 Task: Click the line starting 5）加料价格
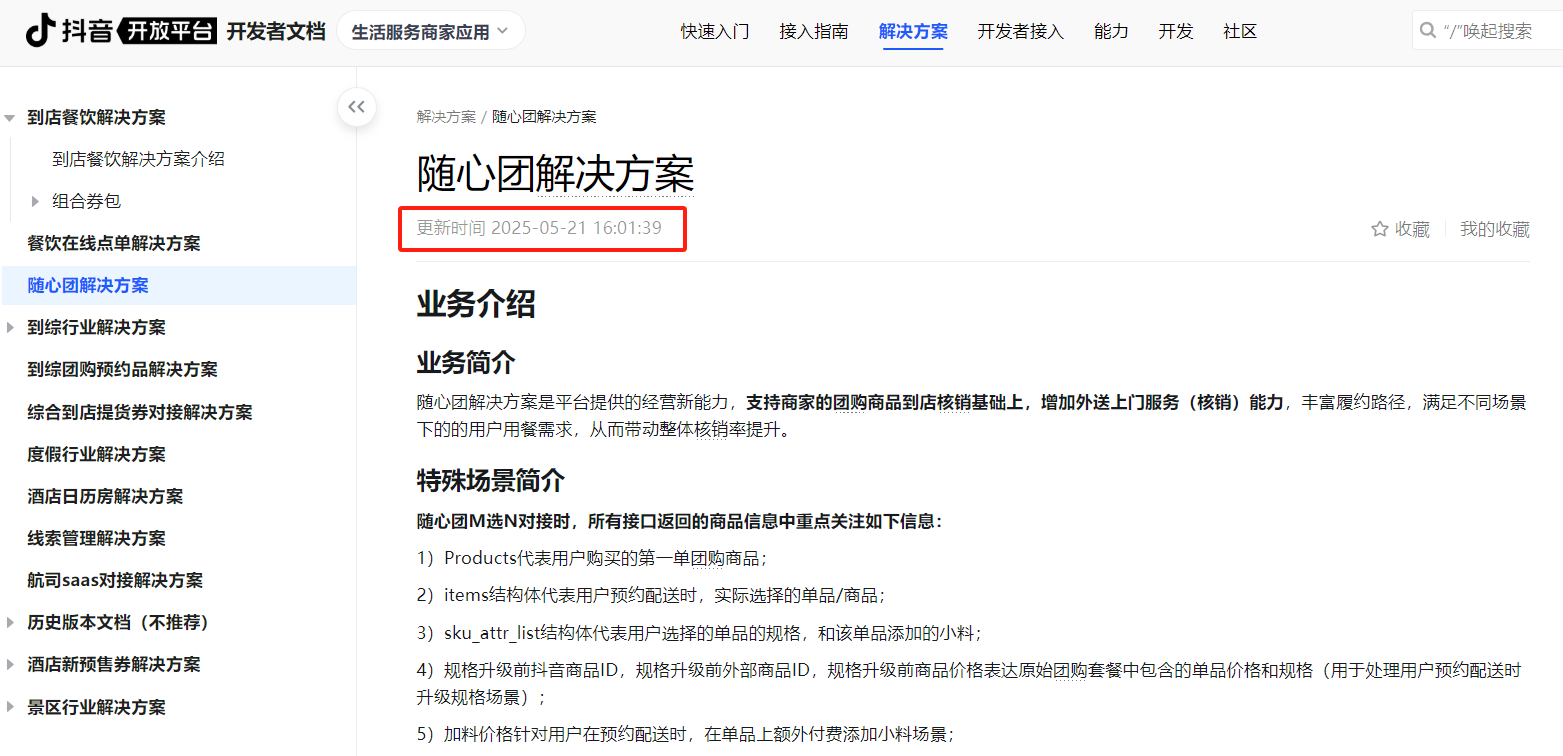pos(686,734)
